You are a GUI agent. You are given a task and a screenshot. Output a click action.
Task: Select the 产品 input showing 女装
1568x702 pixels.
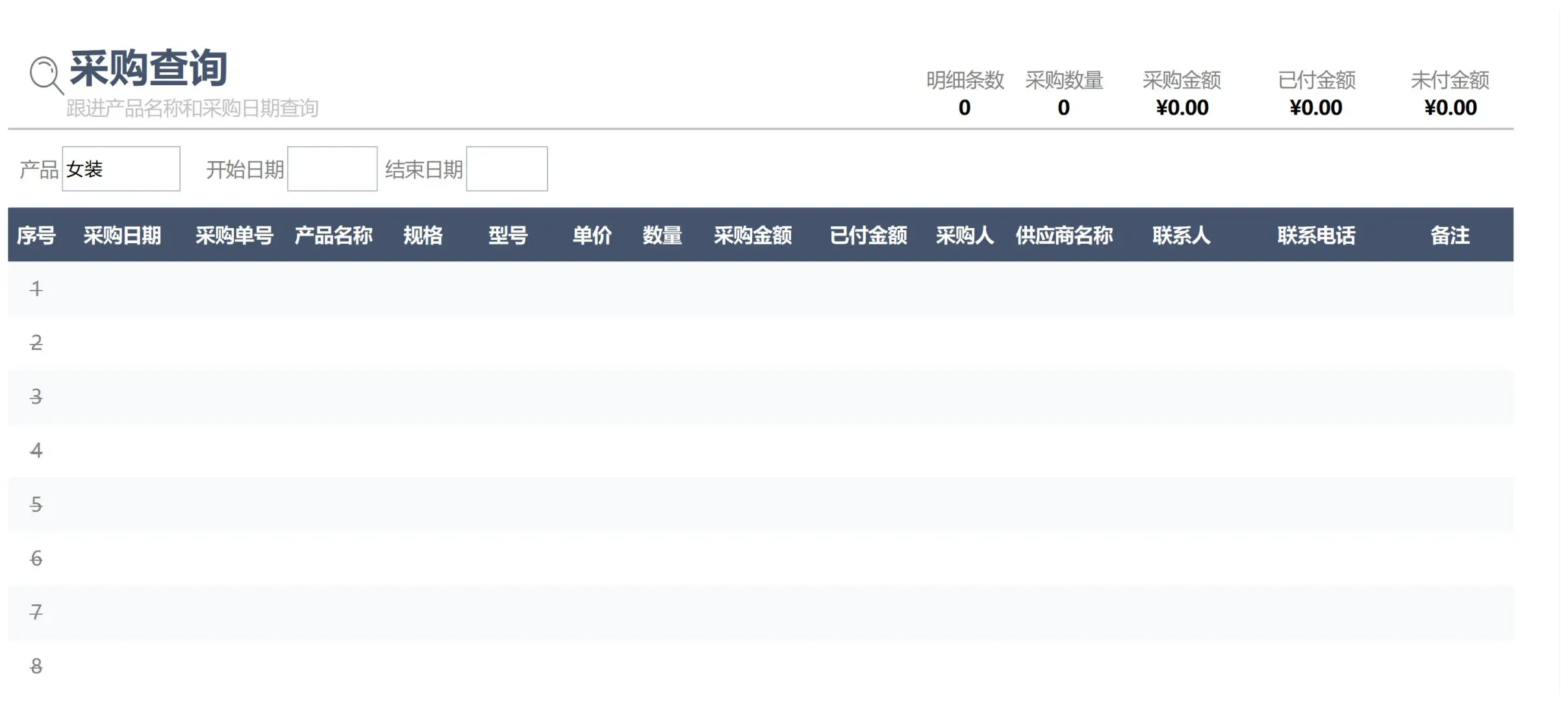(120, 168)
